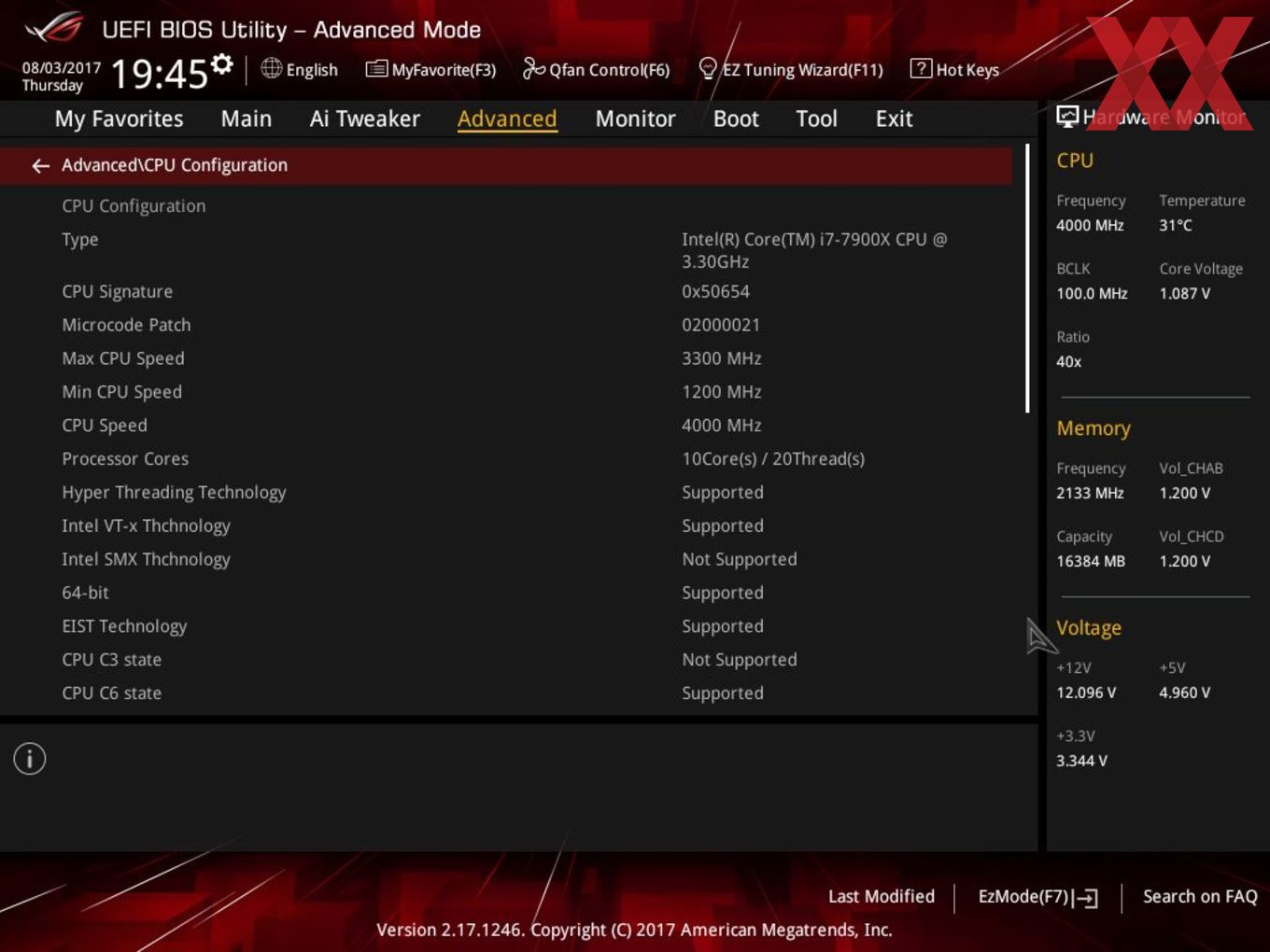The image size is (1270, 952).
Task: Click the 1.087 V core voltage reading
Action: (1185, 293)
